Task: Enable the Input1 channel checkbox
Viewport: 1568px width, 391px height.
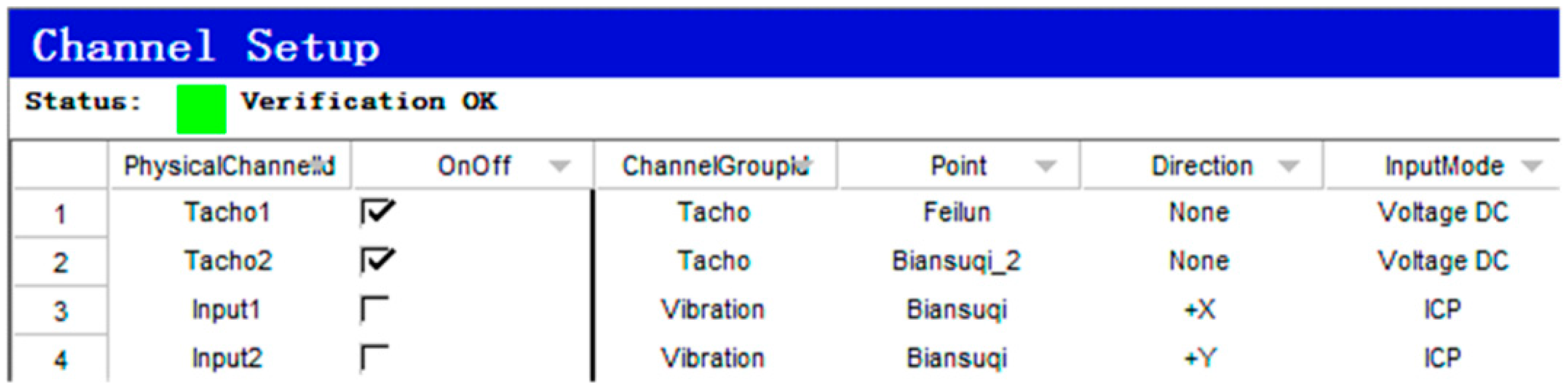Action: click(374, 309)
